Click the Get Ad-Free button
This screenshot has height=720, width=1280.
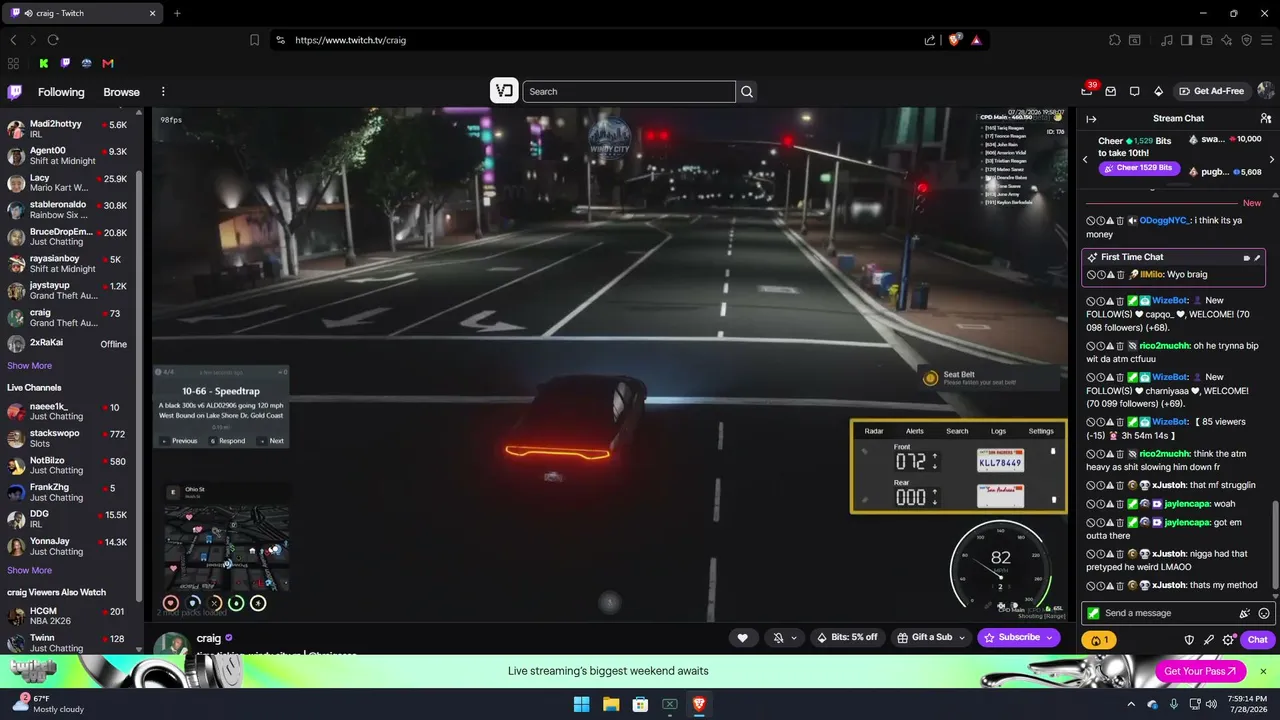pyautogui.click(x=1211, y=91)
